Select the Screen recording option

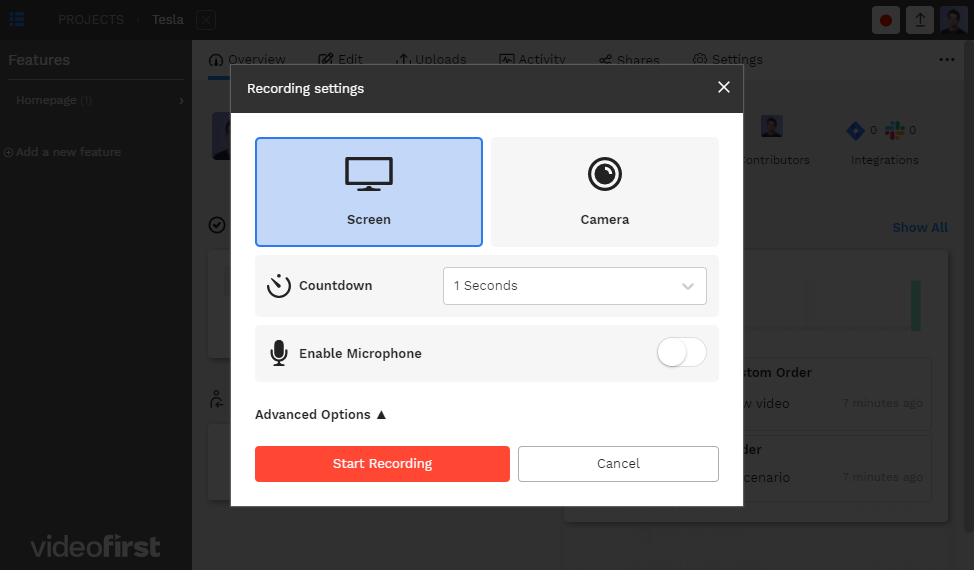pyautogui.click(x=368, y=191)
